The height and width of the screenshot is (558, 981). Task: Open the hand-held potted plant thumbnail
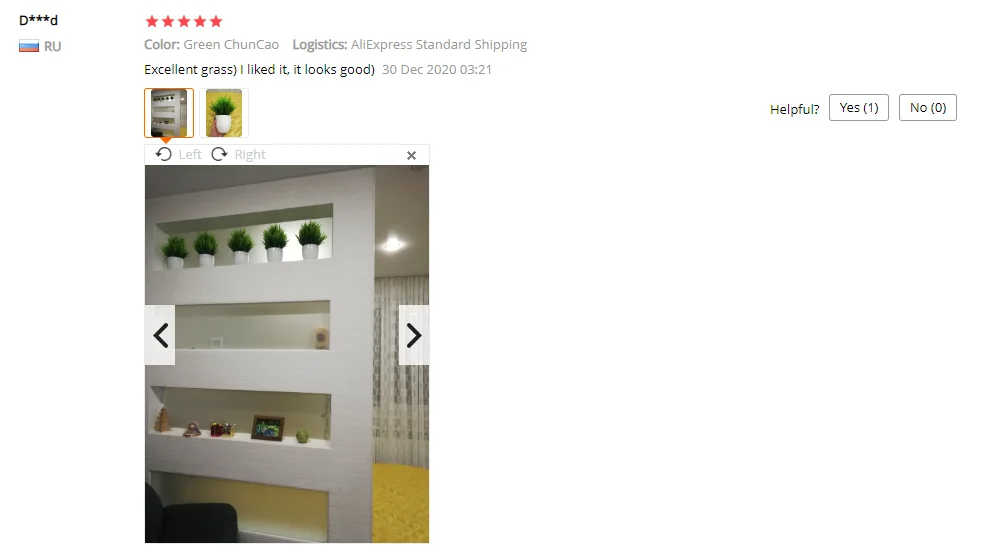tap(224, 113)
